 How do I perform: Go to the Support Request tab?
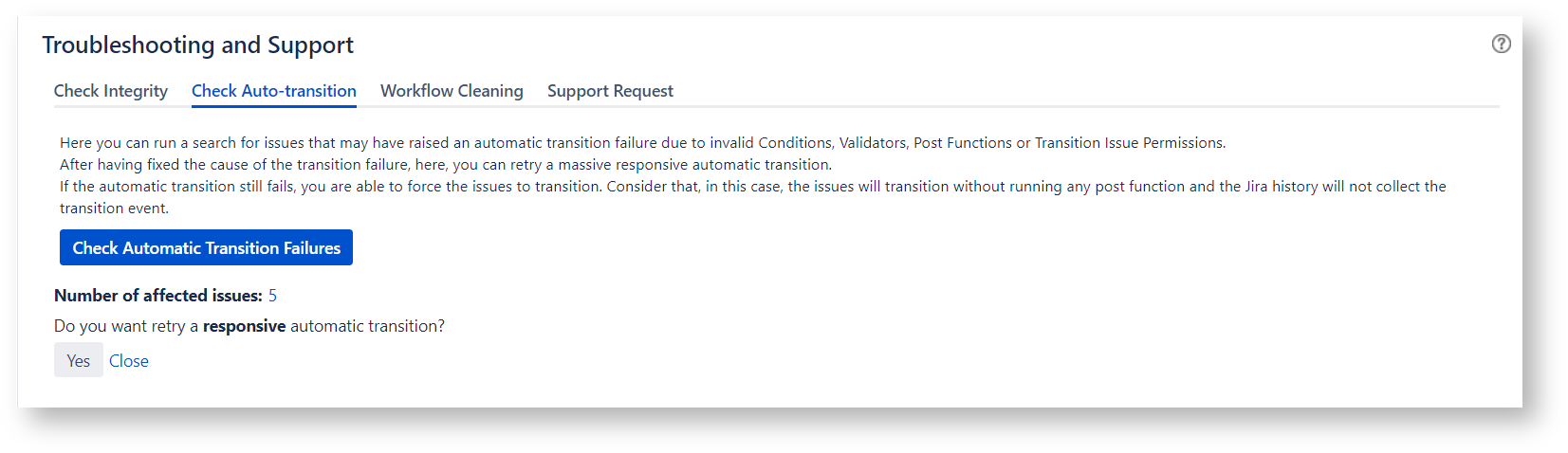pos(610,91)
